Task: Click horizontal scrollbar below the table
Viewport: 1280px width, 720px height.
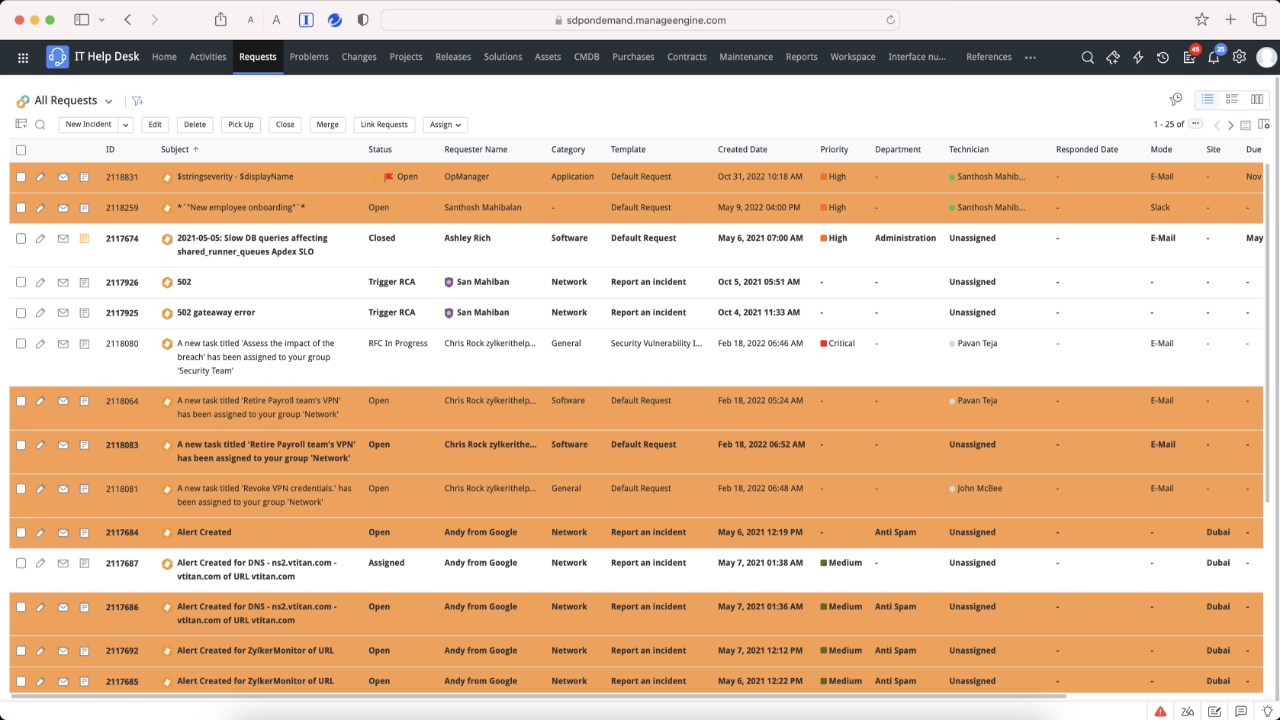Action: pos(540,696)
